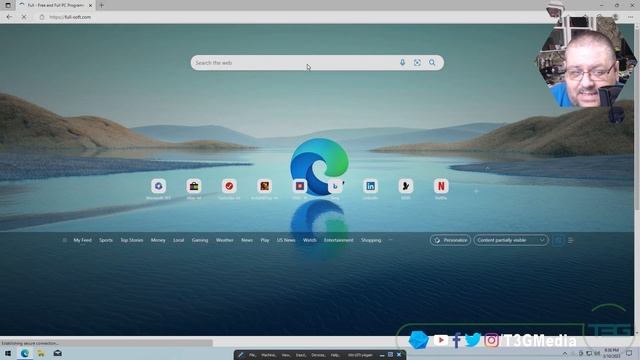
Task: Open the Microsoft 365 quick link
Action: pos(158,186)
